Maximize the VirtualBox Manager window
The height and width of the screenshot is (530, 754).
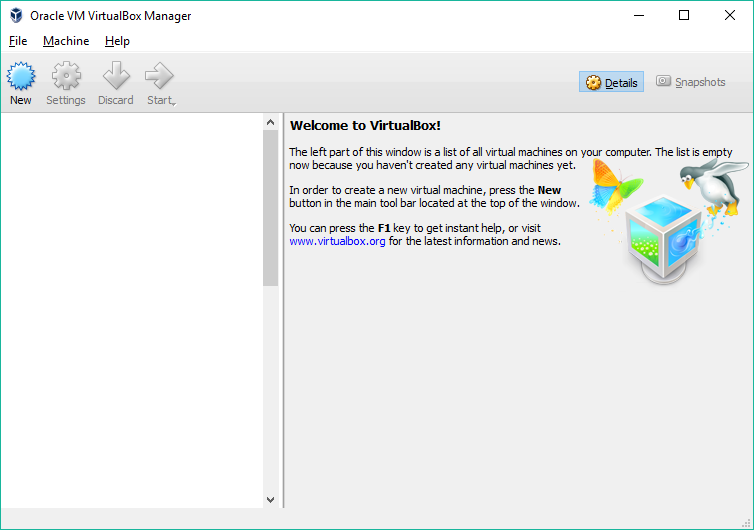[x=684, y=15]
